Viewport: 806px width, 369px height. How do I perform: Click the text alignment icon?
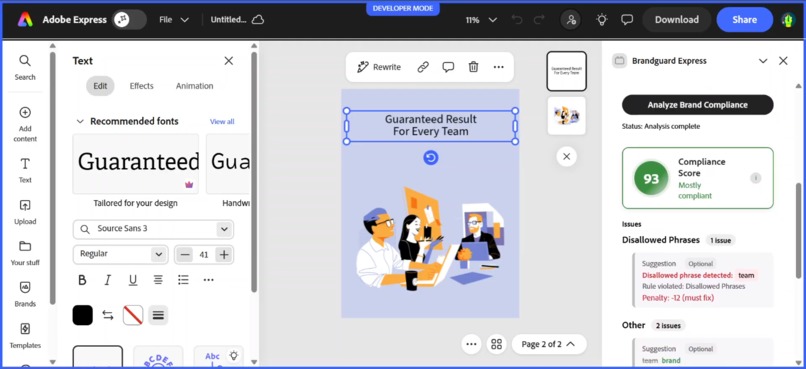pyautogui.click(x=158, y=280)
